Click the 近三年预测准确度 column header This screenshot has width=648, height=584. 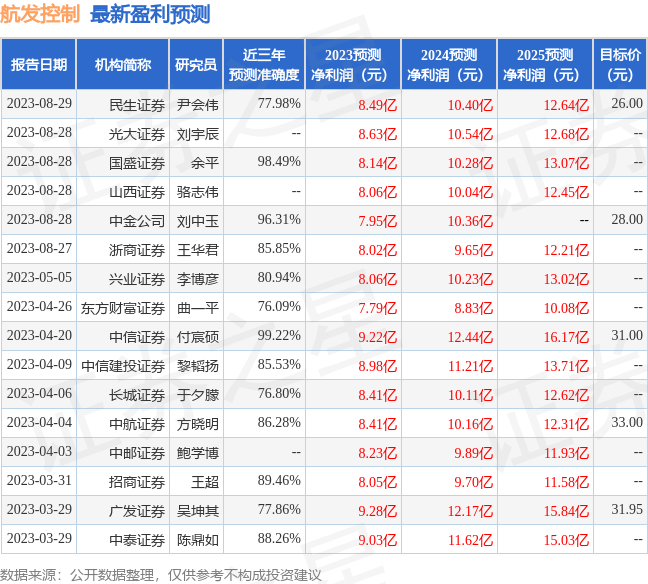(x=264, y=64)
